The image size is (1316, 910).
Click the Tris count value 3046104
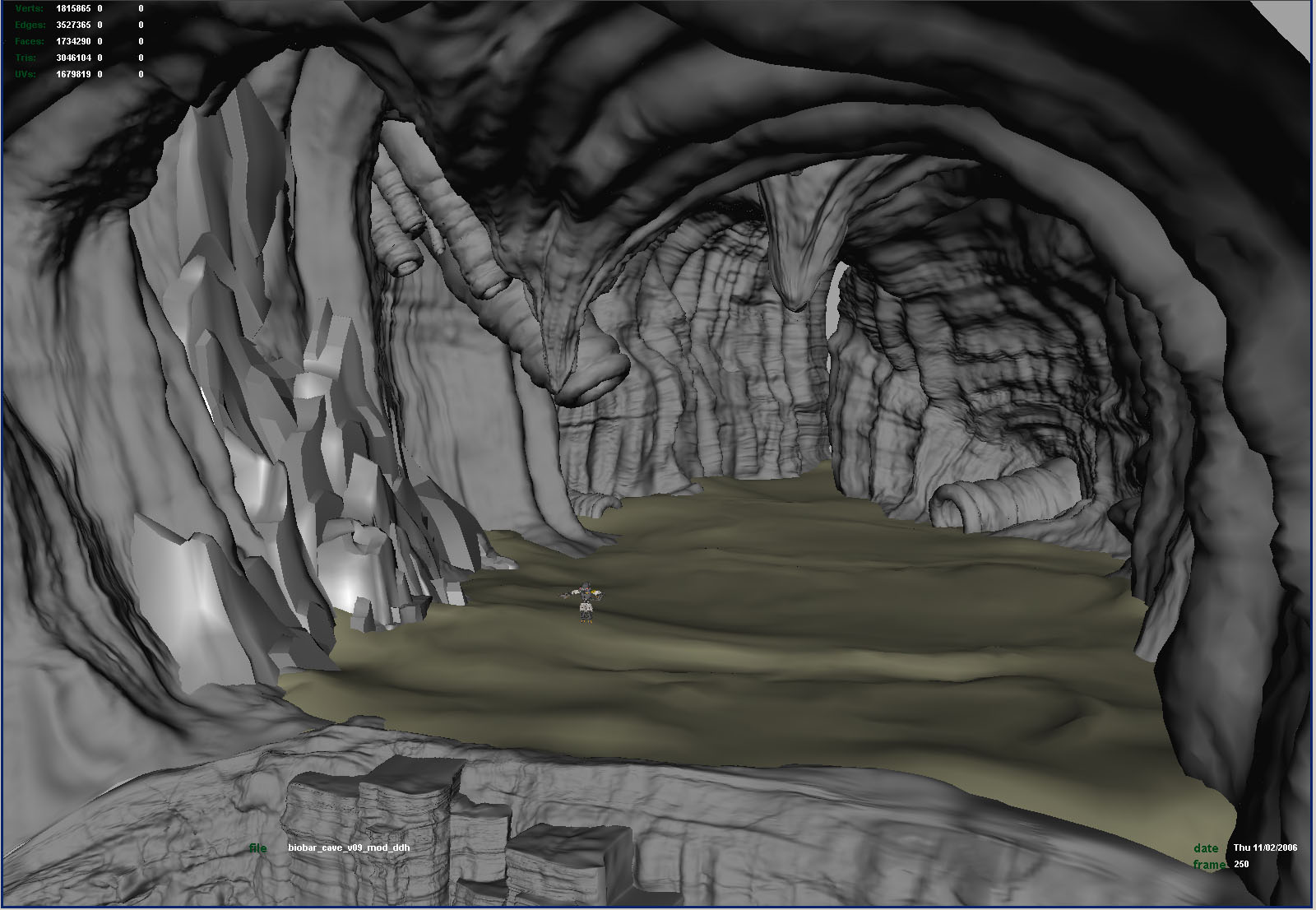[x=73, y=58]
